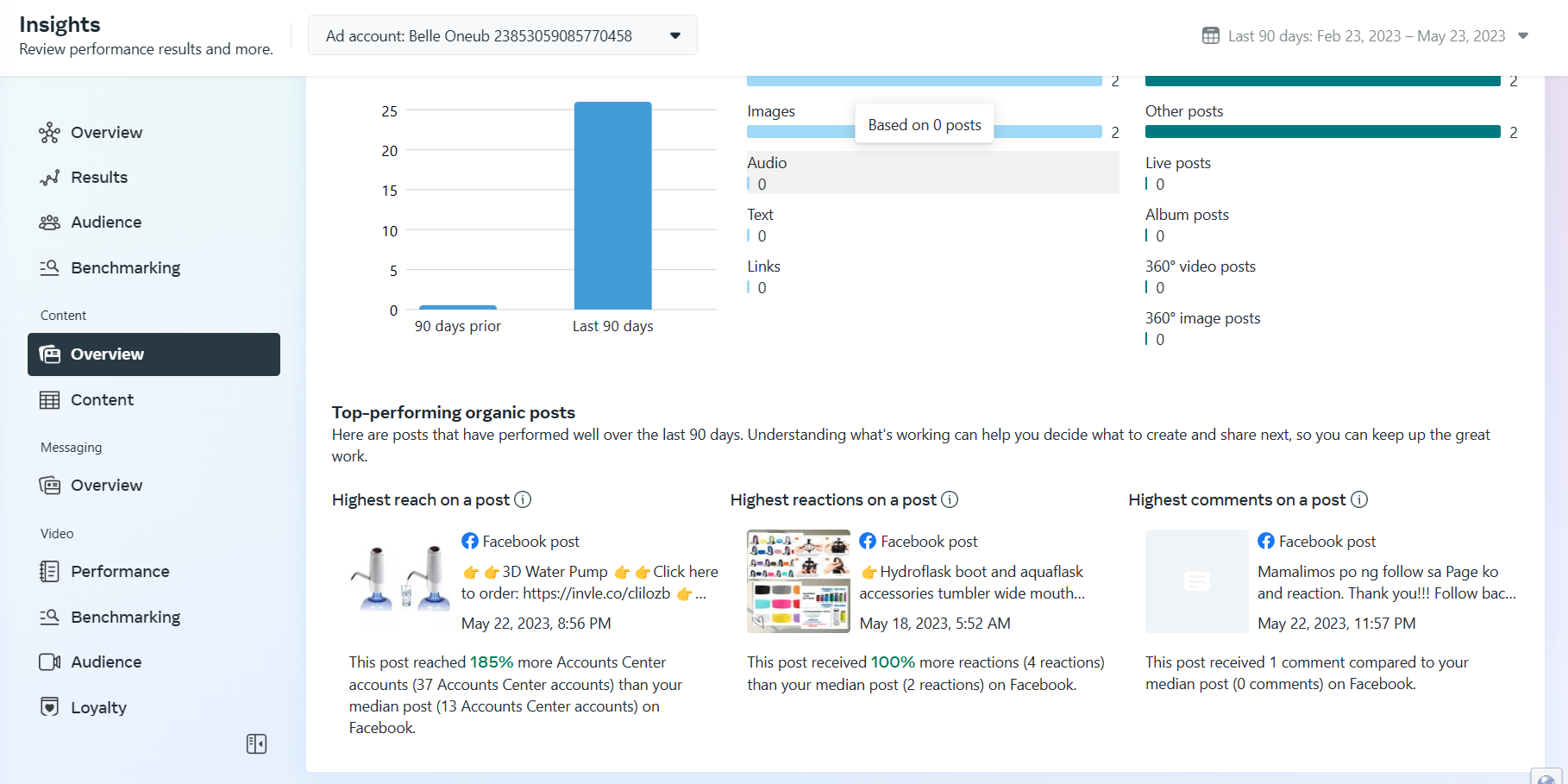Click the top Overview sidebar icon
The width and height of the screenshot is (1568, 784).
49,133
